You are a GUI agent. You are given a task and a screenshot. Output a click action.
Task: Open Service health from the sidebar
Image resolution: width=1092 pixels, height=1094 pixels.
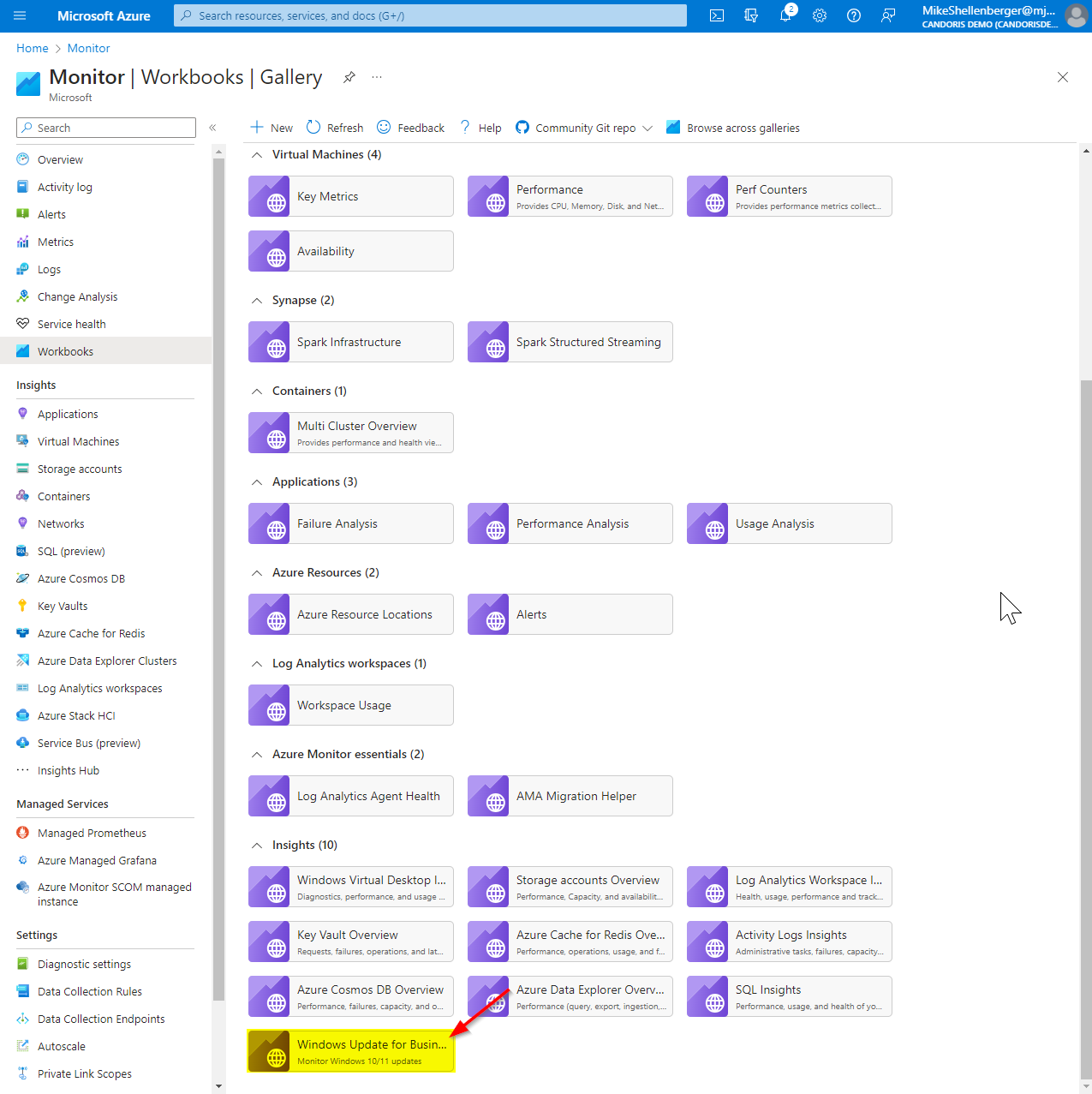click(71, 323)
